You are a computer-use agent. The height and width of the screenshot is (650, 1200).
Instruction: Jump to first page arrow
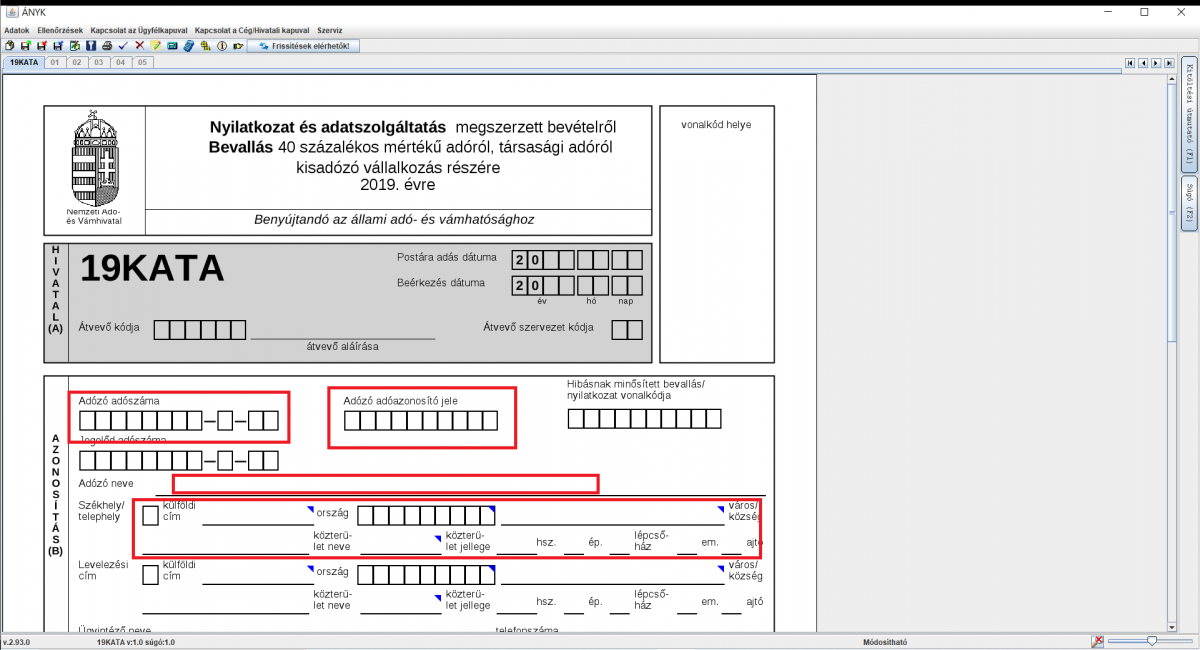[x=1130, y=62]
